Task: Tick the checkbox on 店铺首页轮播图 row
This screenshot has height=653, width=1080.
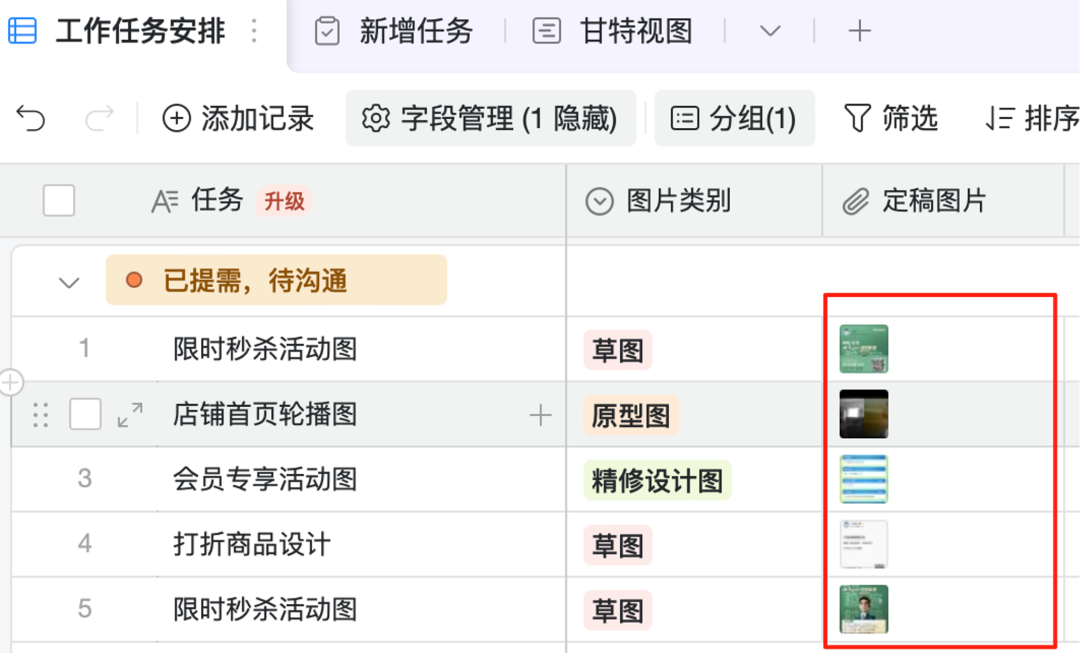Action: coord(85,414)
